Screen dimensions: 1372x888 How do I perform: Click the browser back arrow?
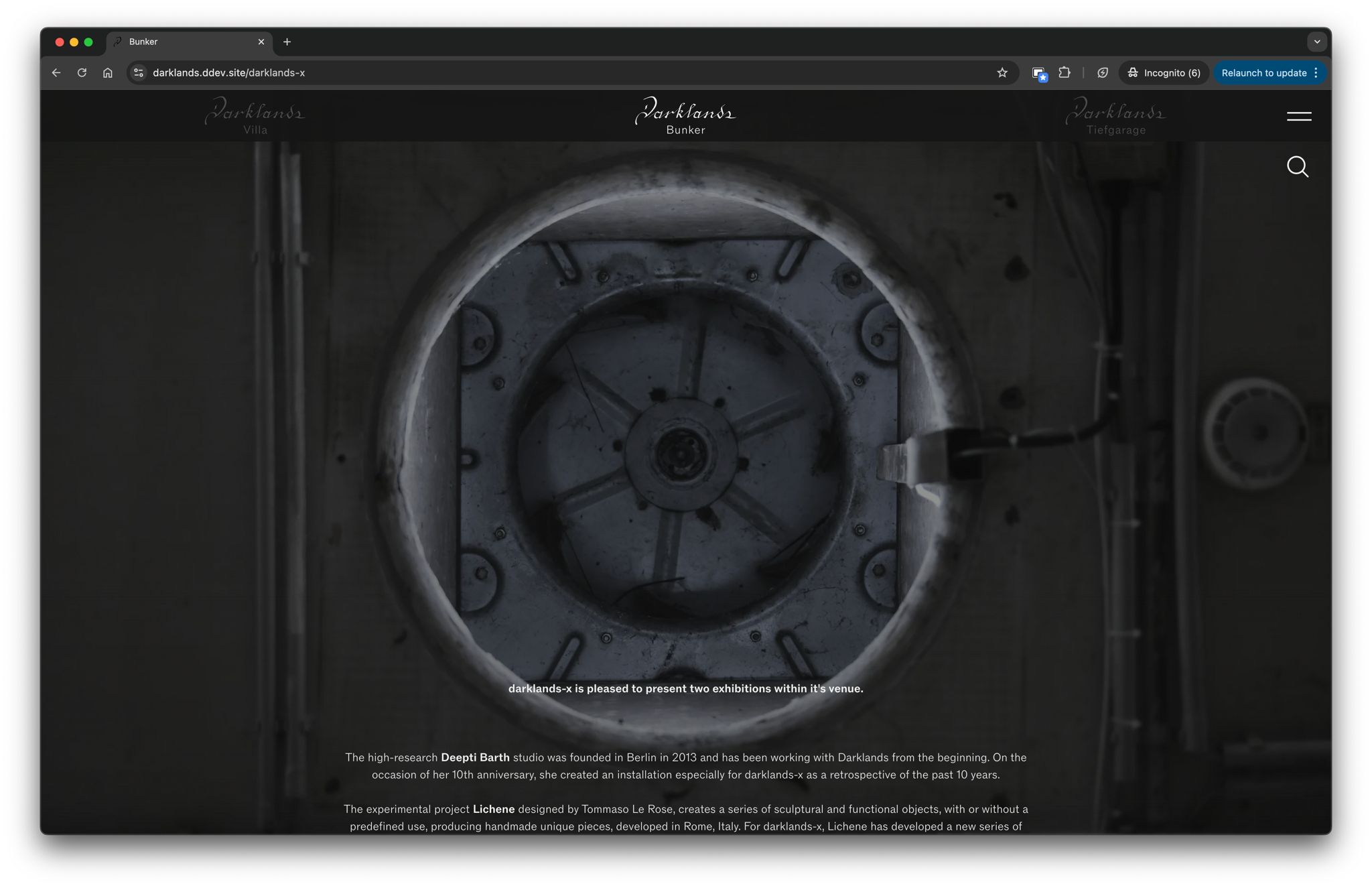[x=56, y=73]
